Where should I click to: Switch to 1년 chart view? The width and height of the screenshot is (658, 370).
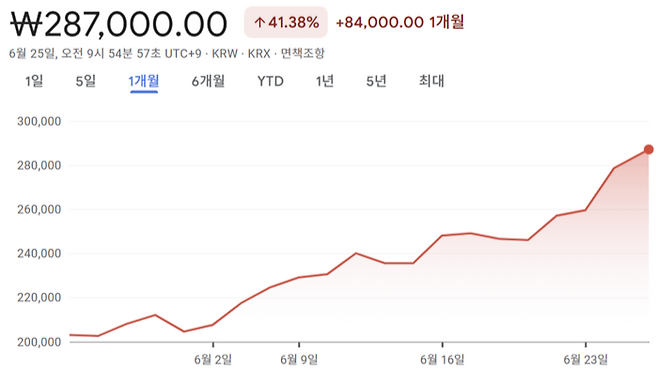pos(325,81)
